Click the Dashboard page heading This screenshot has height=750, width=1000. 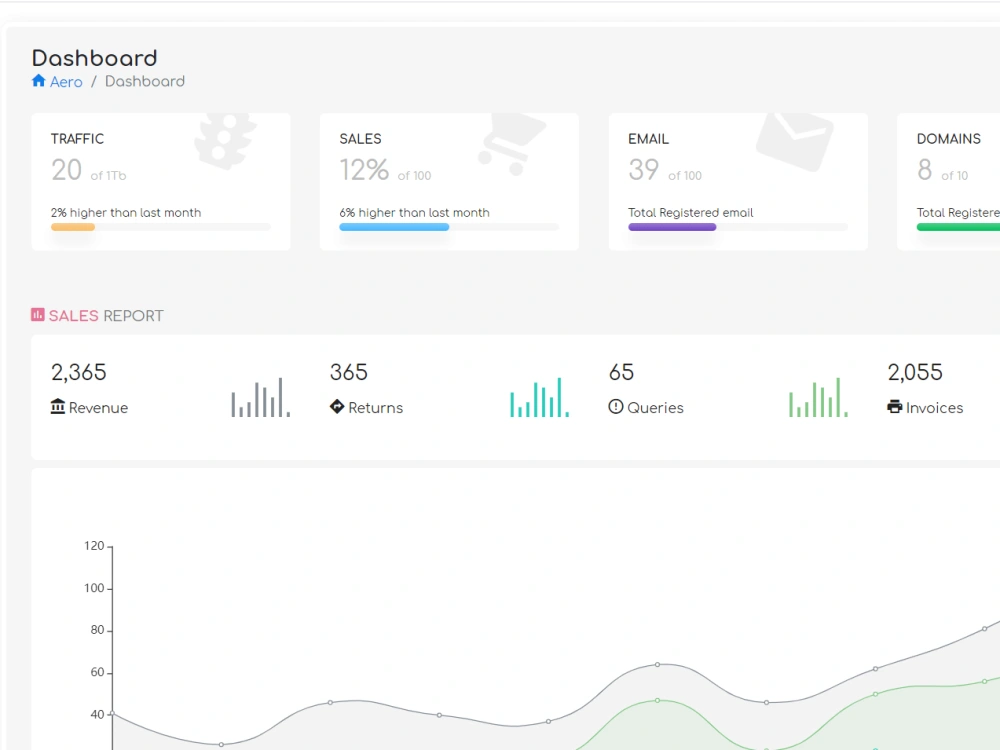(x=94, y=58)
